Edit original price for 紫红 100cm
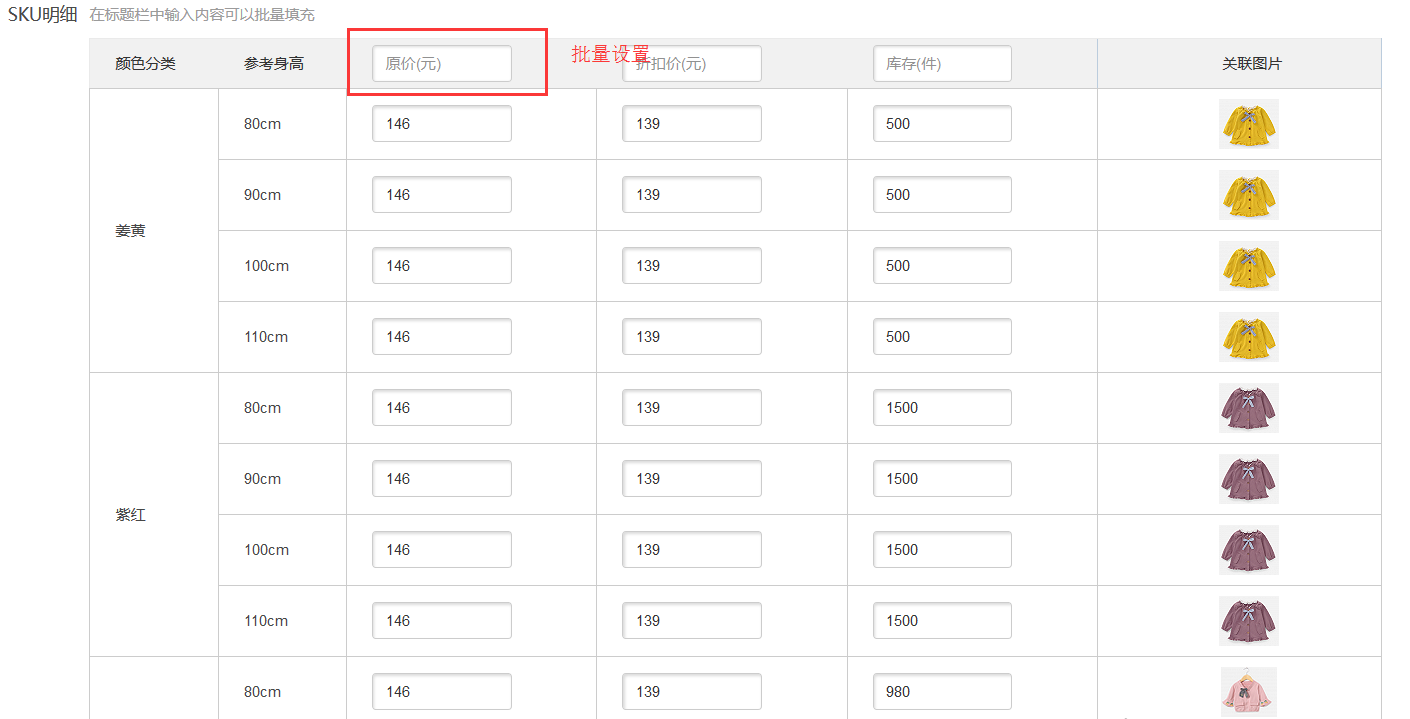Viewport: 1410px width, 719px height. pyautogui.click(x=441, y=550)
